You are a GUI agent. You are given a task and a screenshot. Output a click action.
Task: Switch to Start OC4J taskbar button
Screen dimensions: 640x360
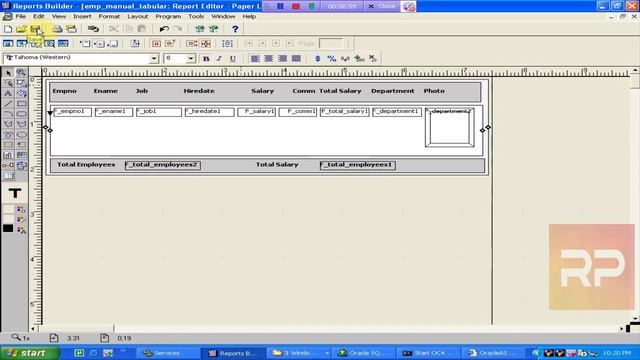[428, 353]
